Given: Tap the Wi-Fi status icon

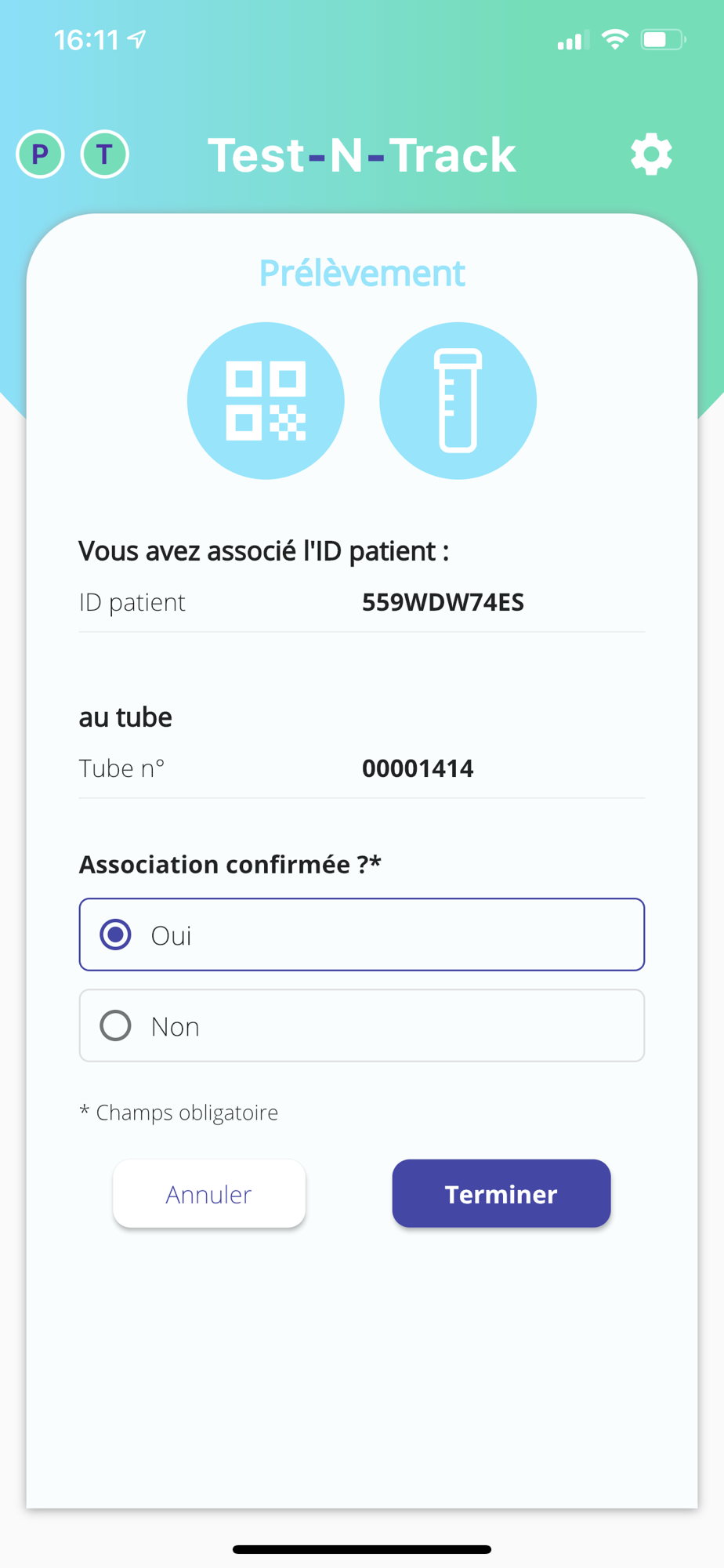Looking at the screenshot, I should (615, 39).
